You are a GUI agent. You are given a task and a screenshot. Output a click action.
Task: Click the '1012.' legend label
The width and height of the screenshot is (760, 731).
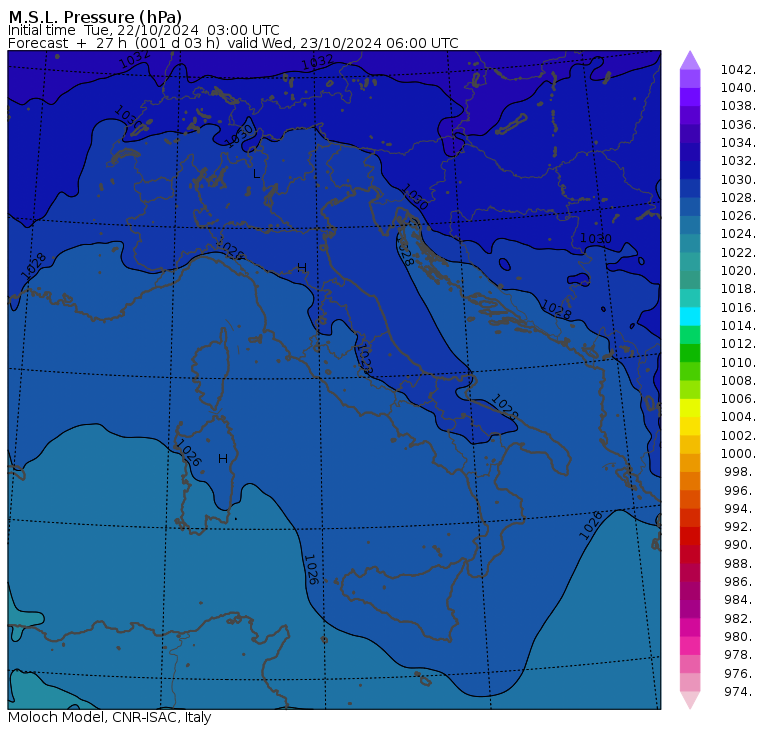click(738, 344)
